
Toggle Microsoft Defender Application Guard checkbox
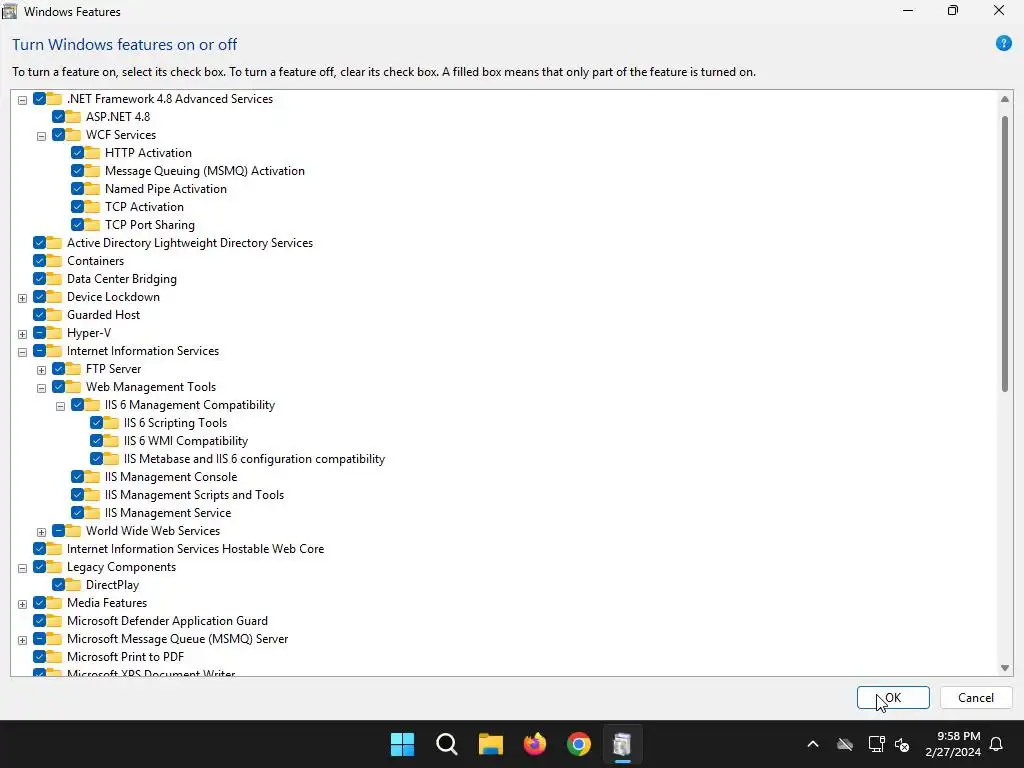tap(39, 620)
